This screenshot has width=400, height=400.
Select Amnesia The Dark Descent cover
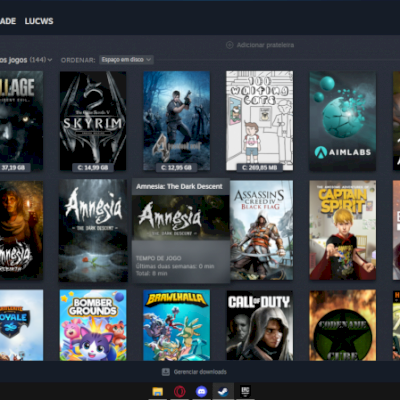(93, 230)
